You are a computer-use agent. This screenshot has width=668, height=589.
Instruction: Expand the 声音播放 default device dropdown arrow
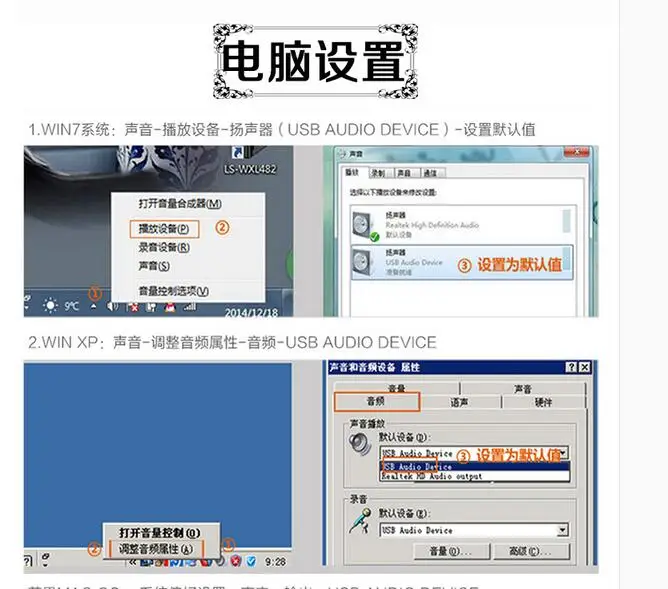pyautogui.click(x=564, y=452)
